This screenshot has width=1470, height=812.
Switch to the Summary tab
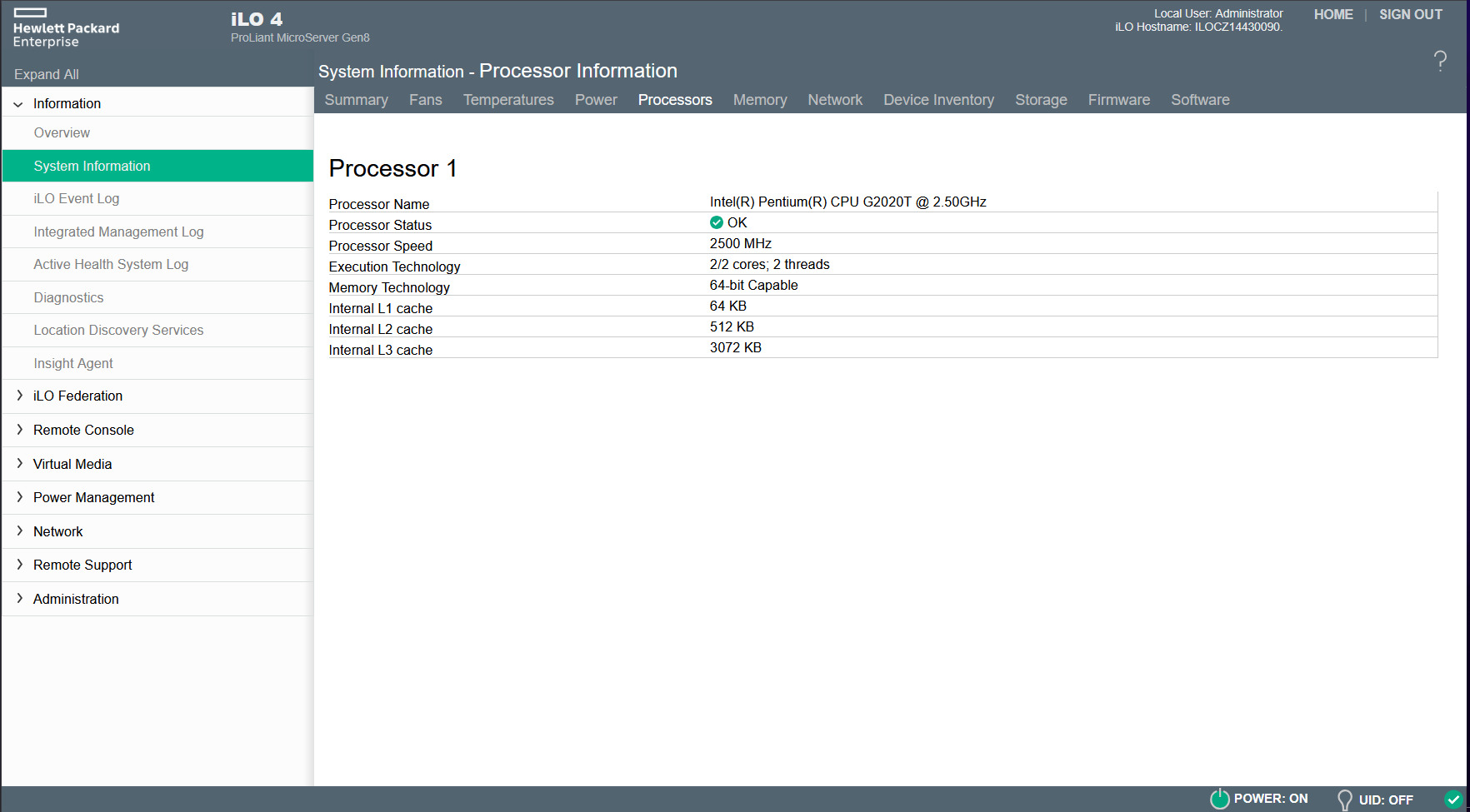pos(357,100)
